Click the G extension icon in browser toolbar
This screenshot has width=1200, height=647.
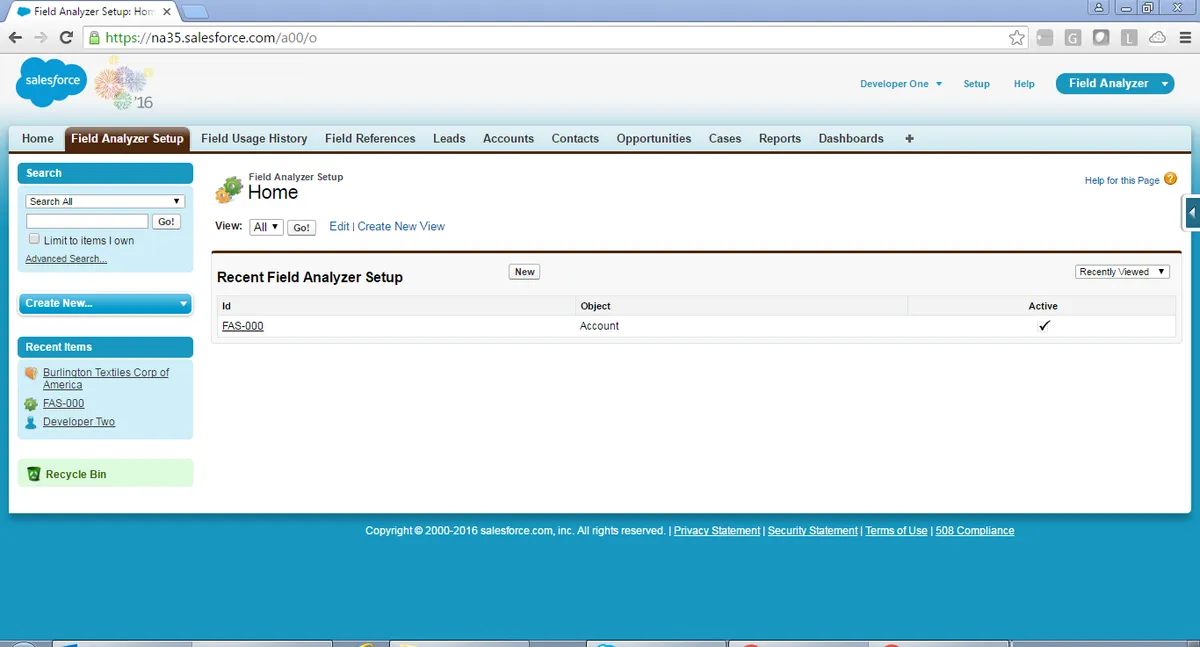[1073, 37]
